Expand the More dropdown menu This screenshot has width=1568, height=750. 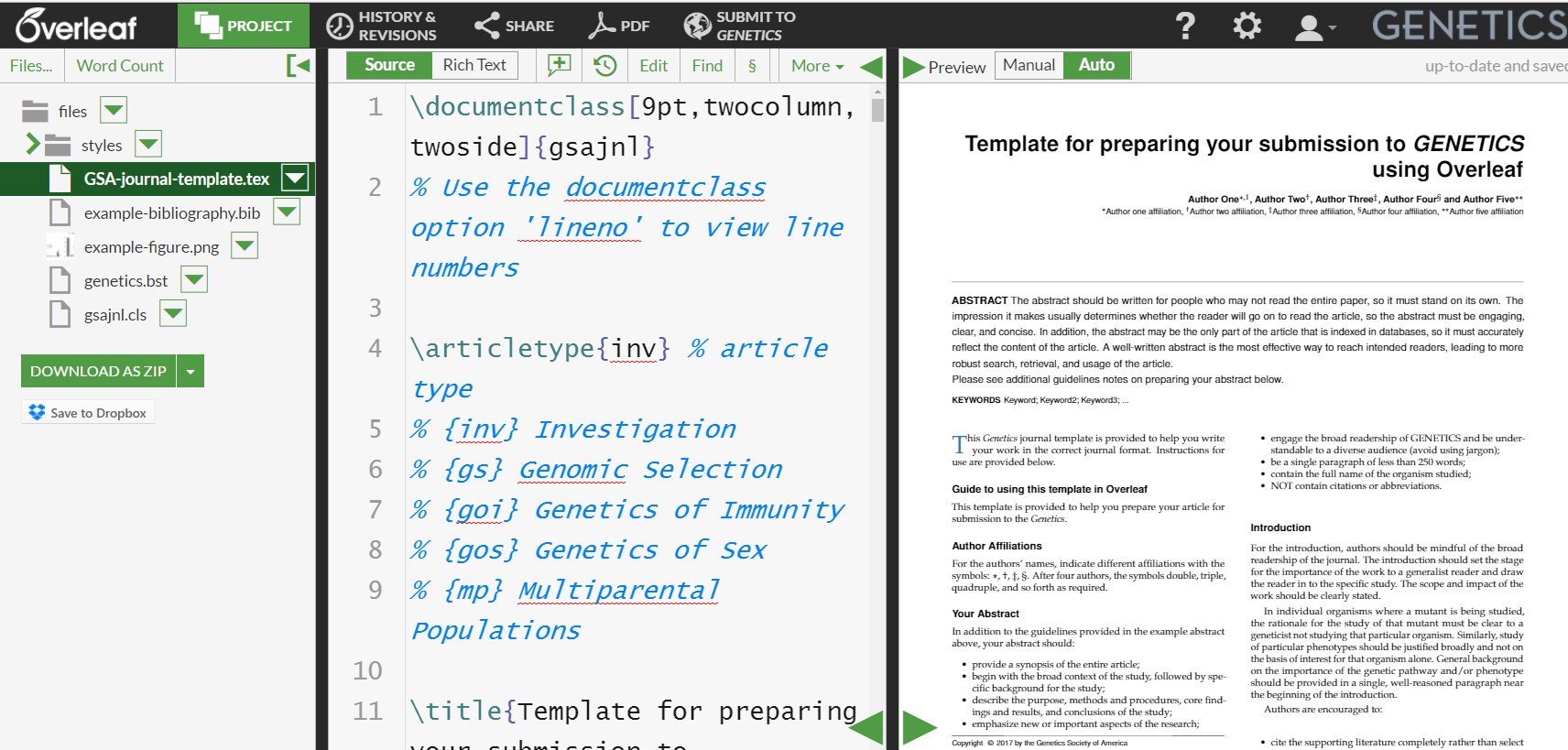(x=817, y=65)
